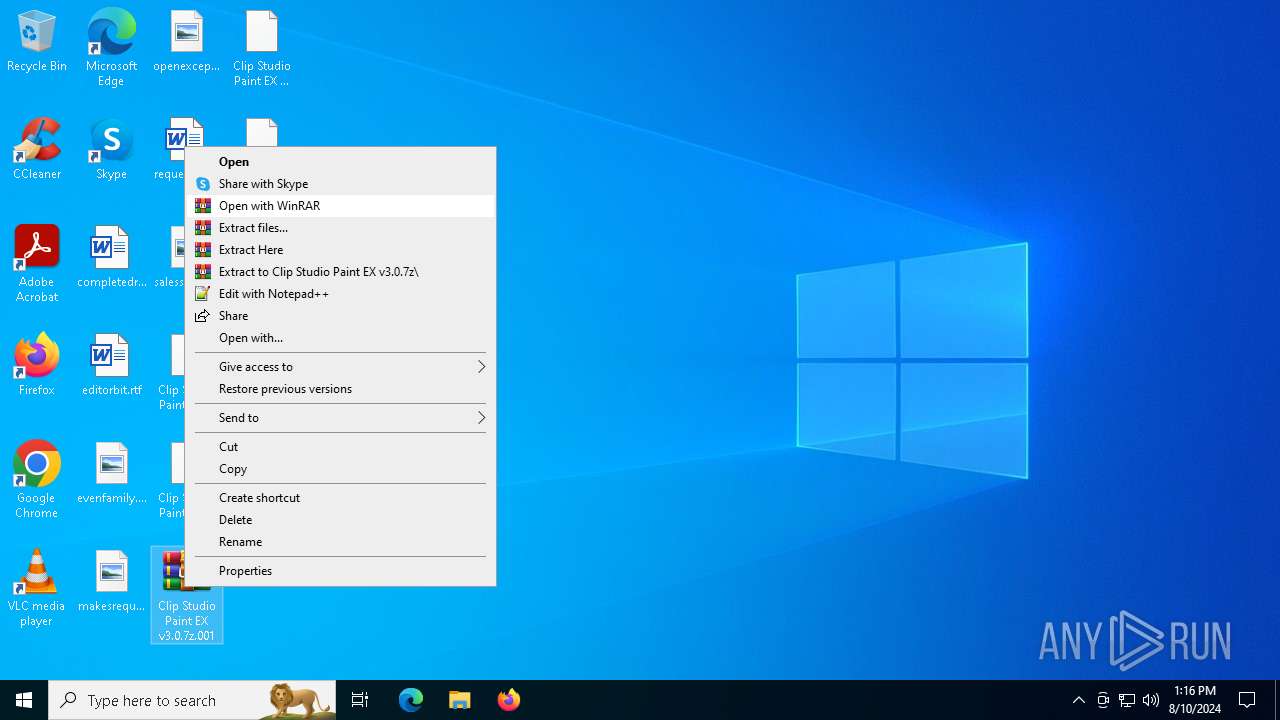Choose Restore previous versions
This screenshot has height=720, width=1280.
coord(340,389)
